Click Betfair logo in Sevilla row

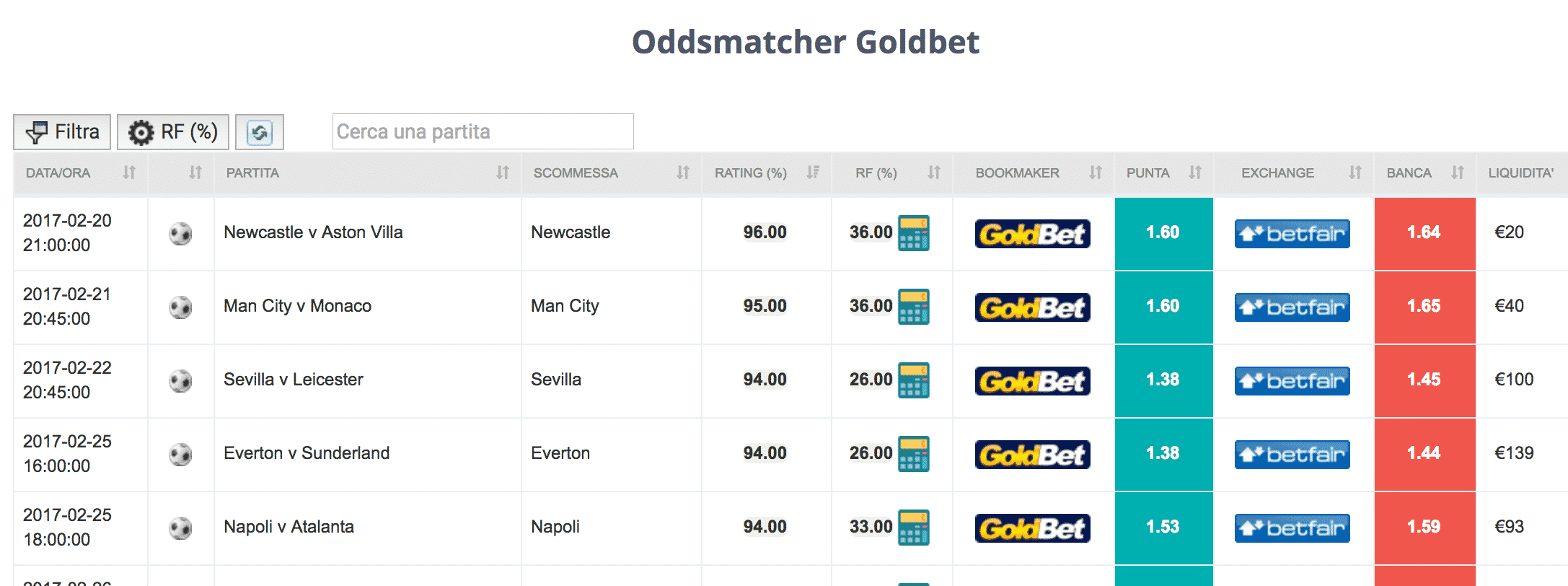coord(1292,381)
